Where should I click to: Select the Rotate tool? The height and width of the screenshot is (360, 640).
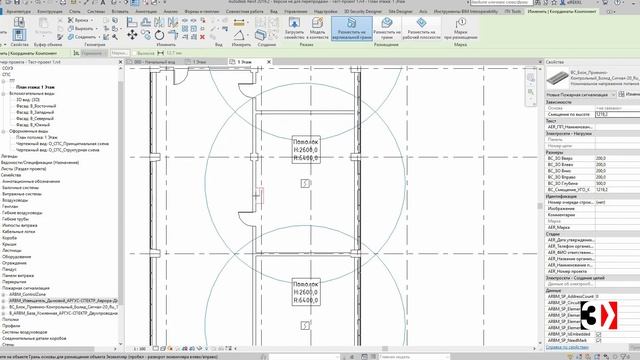[159, 36]
